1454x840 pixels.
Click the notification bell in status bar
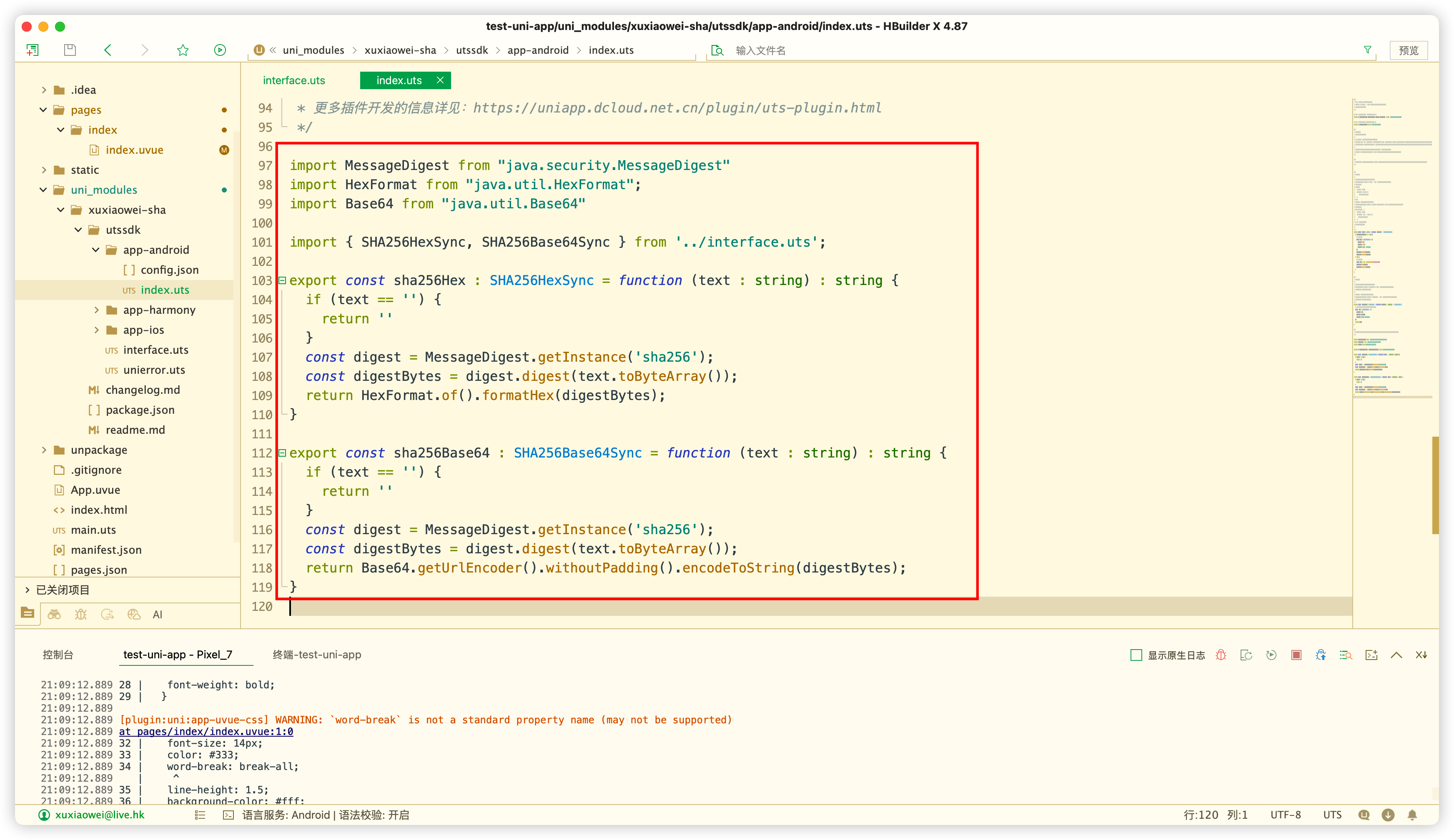click(x=1412, y=815)
